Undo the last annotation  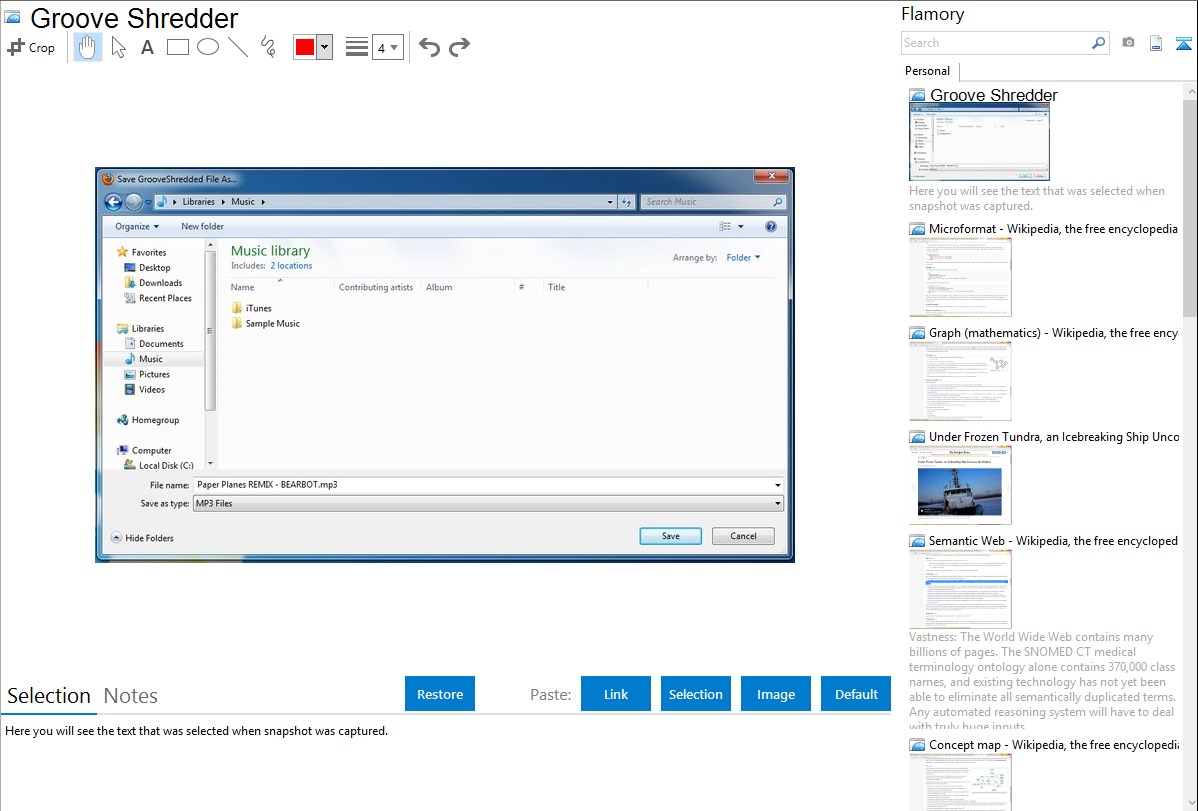tap(429, 47)
